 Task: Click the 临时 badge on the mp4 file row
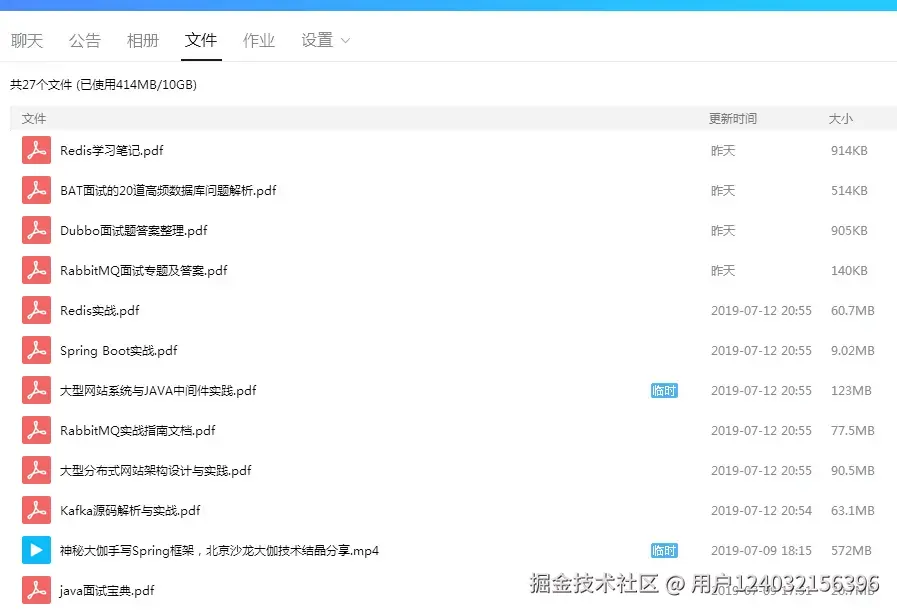tap(664, 551)
